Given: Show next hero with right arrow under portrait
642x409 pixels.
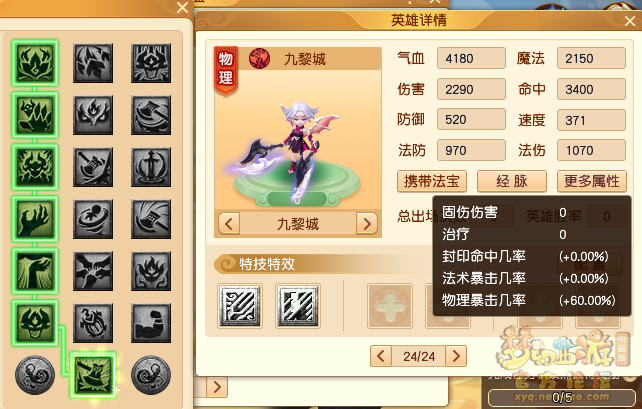Looking at the screenshot, I should tap(367, 224).
